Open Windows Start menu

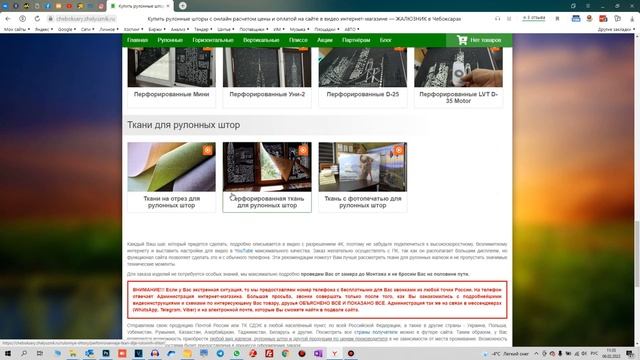coord(7,353)
